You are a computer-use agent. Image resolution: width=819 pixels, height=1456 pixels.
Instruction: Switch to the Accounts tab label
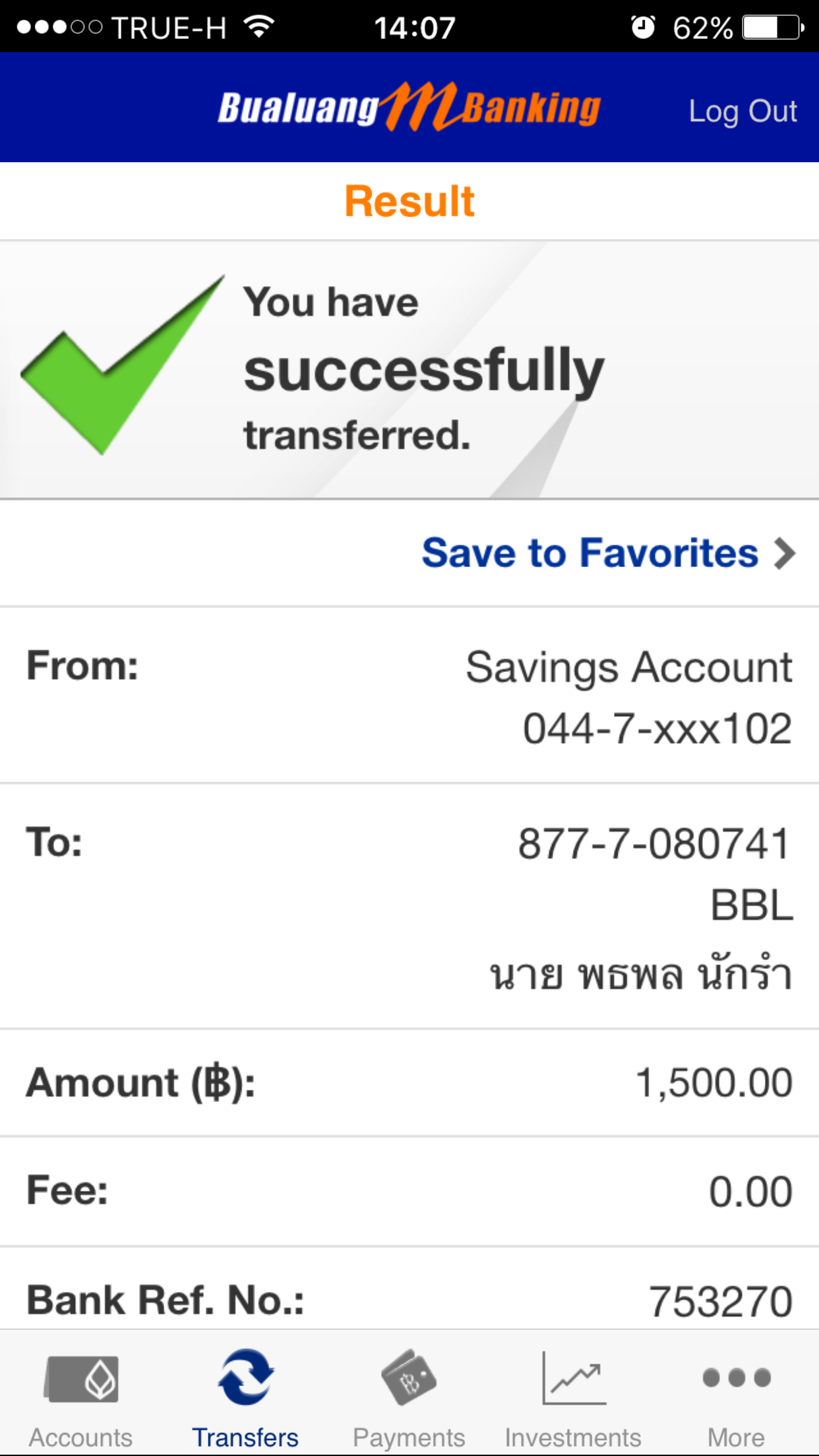[80, 1438]
